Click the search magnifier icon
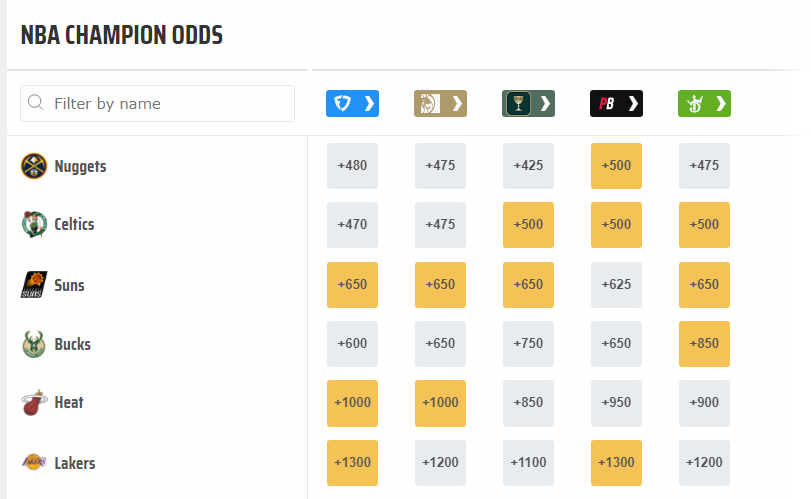811x499 pixels. [37, 103]
